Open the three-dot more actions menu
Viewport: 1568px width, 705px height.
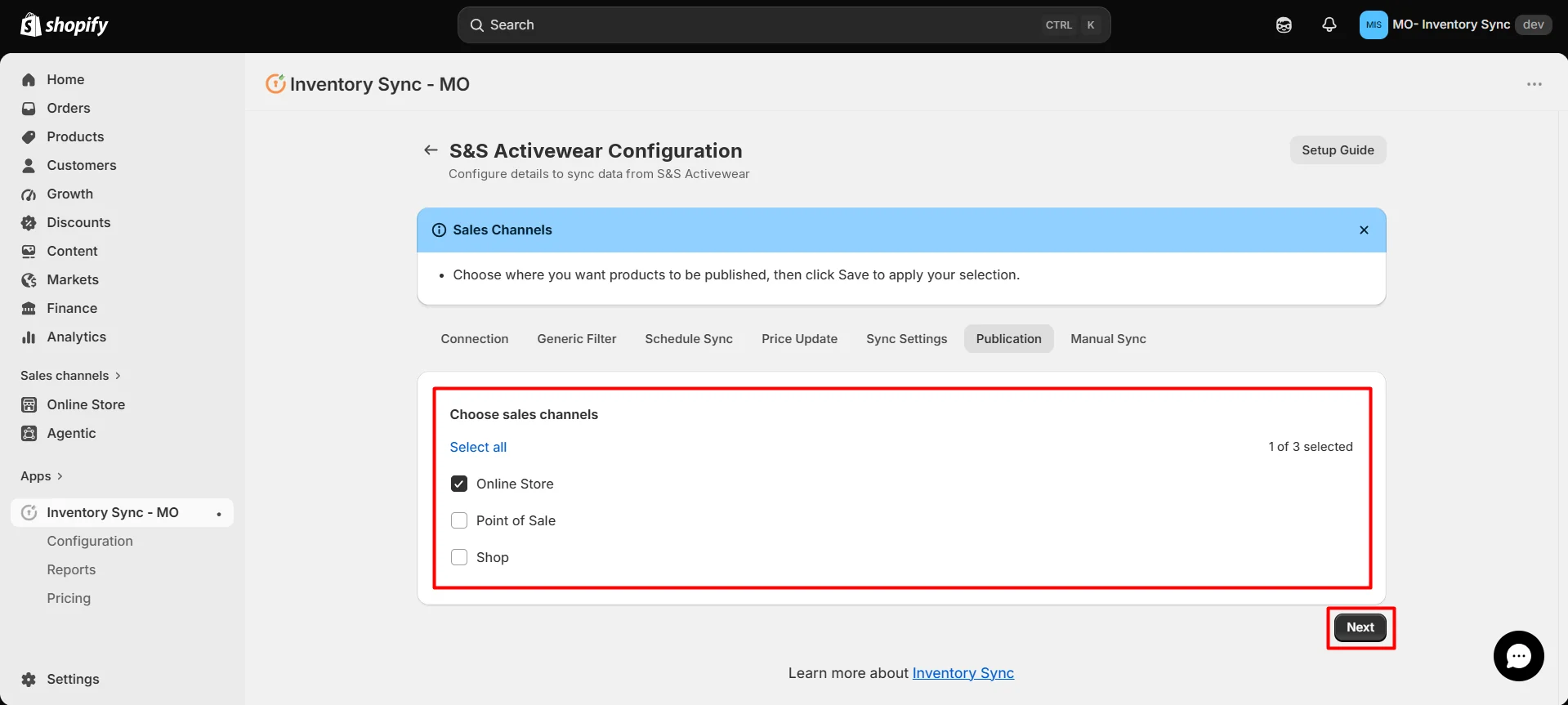click(1534, 84)
